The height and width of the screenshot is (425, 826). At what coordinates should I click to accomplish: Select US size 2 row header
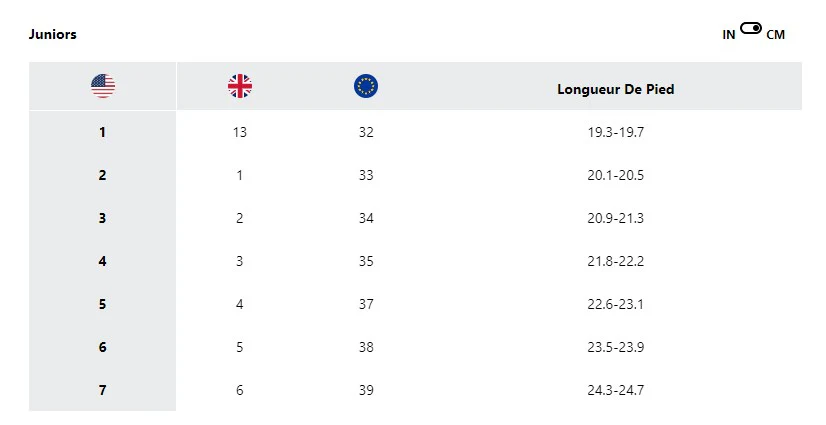tap(103, 175)
